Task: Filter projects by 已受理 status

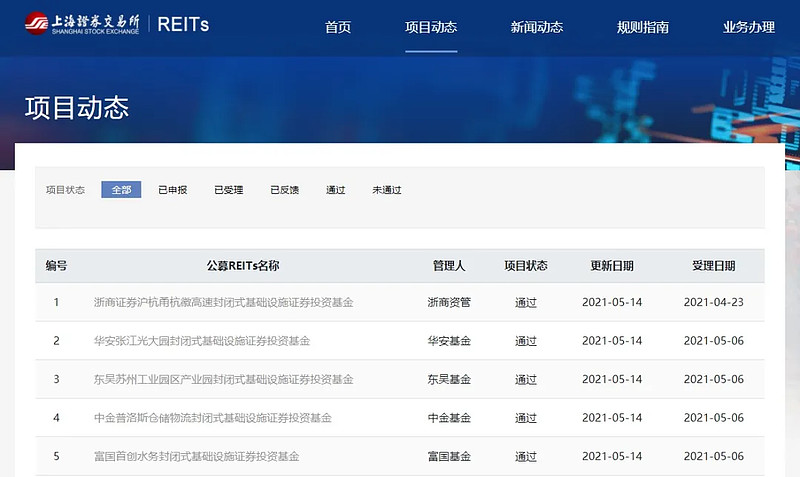Action: click(229, 190)
